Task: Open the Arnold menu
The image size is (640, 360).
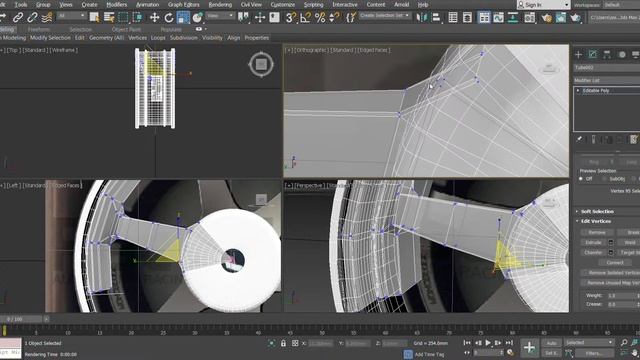Action: click(402, 4)
